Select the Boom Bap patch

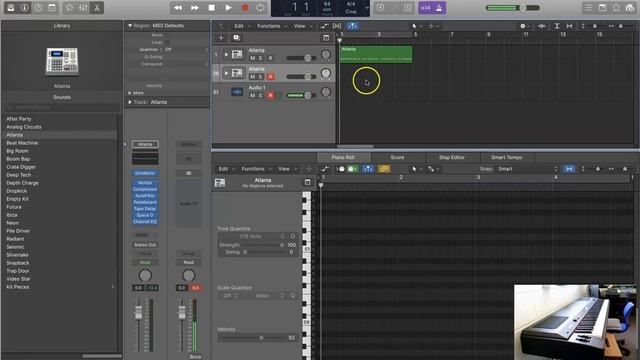coord(18,159)
